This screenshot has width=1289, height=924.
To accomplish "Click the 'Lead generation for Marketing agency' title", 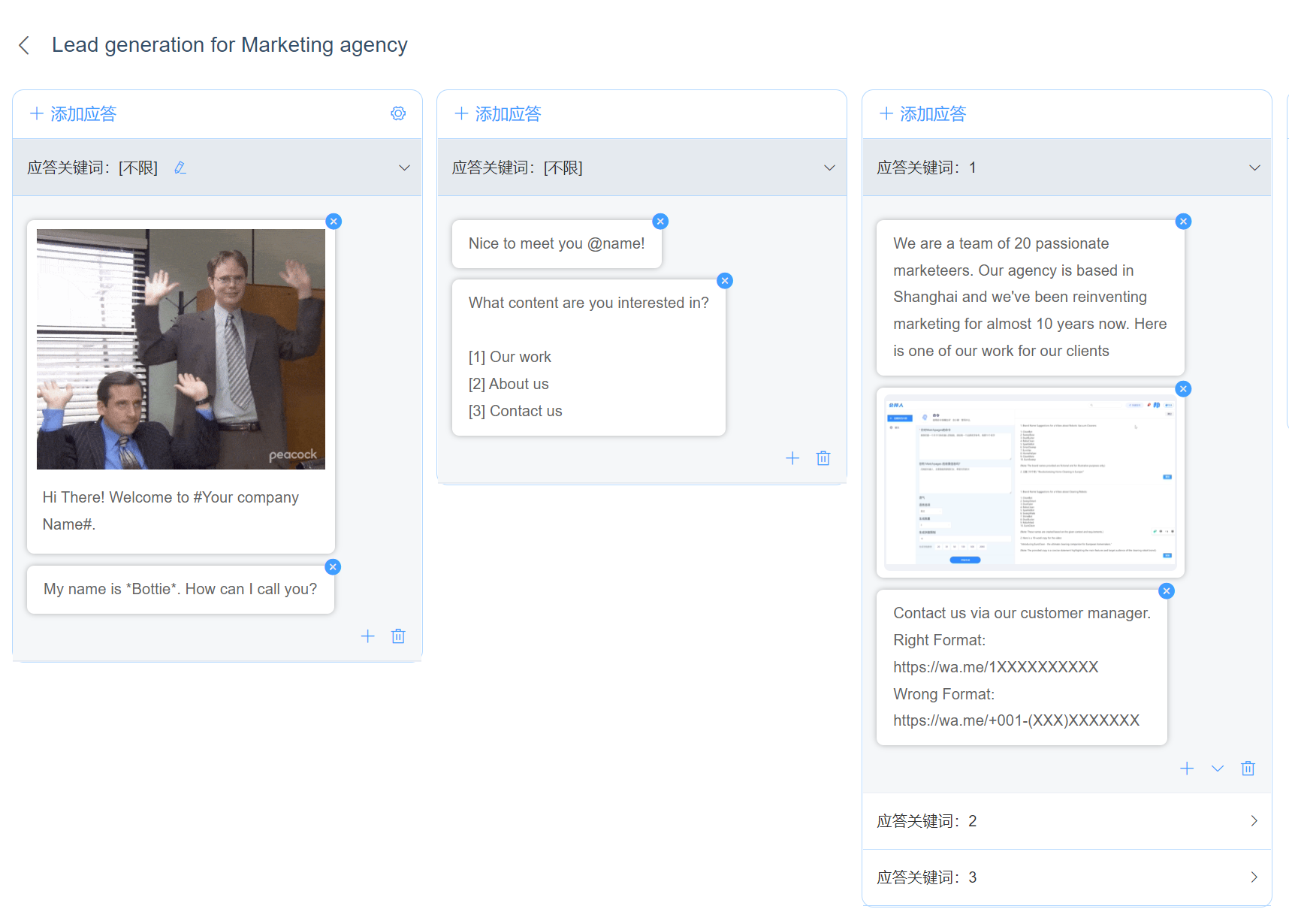I will (x=230, y=45).
